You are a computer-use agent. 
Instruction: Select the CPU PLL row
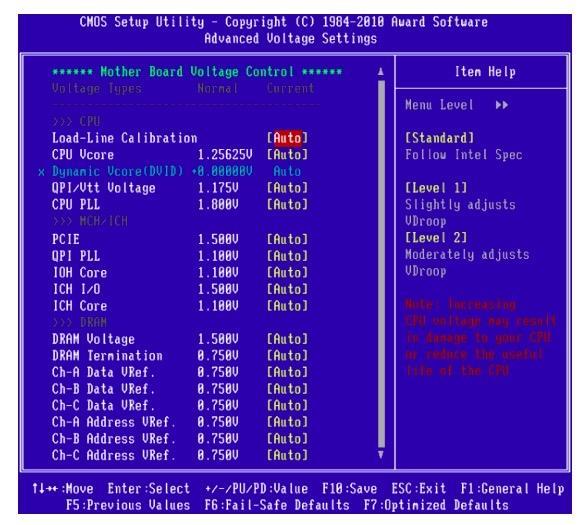[x=180, y=204]
